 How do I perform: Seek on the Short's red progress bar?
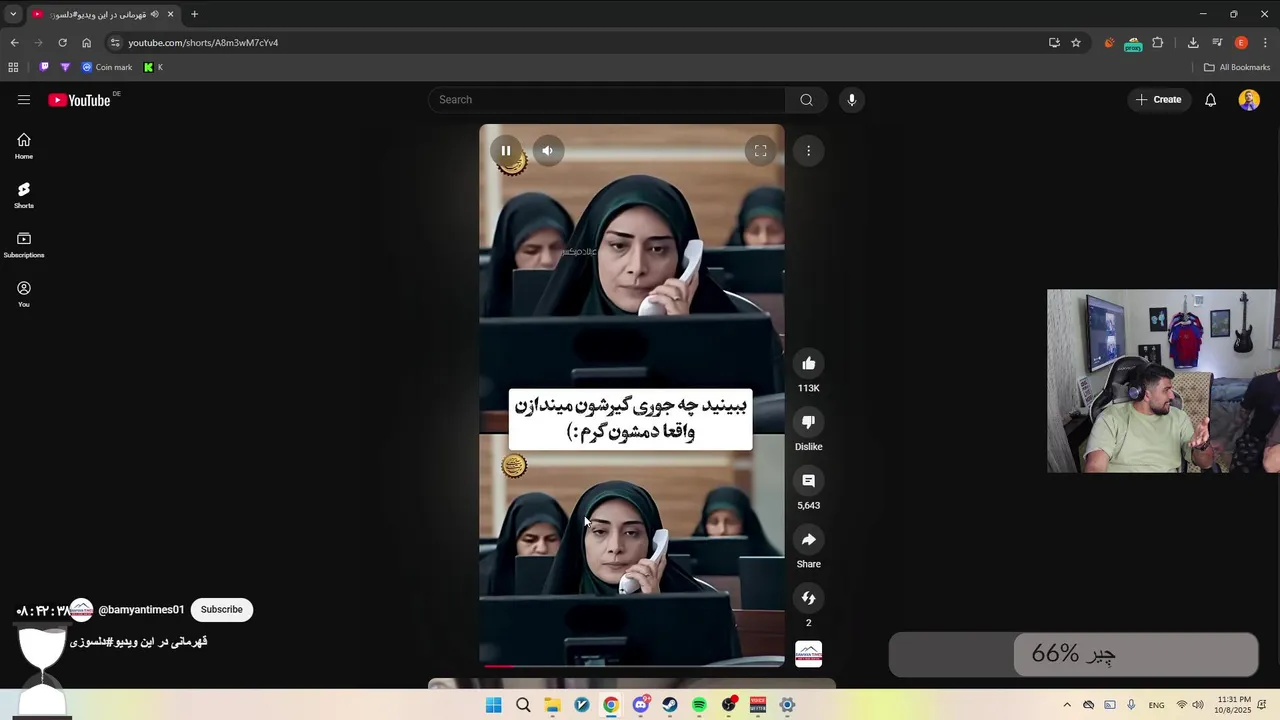tap(632, 665)
